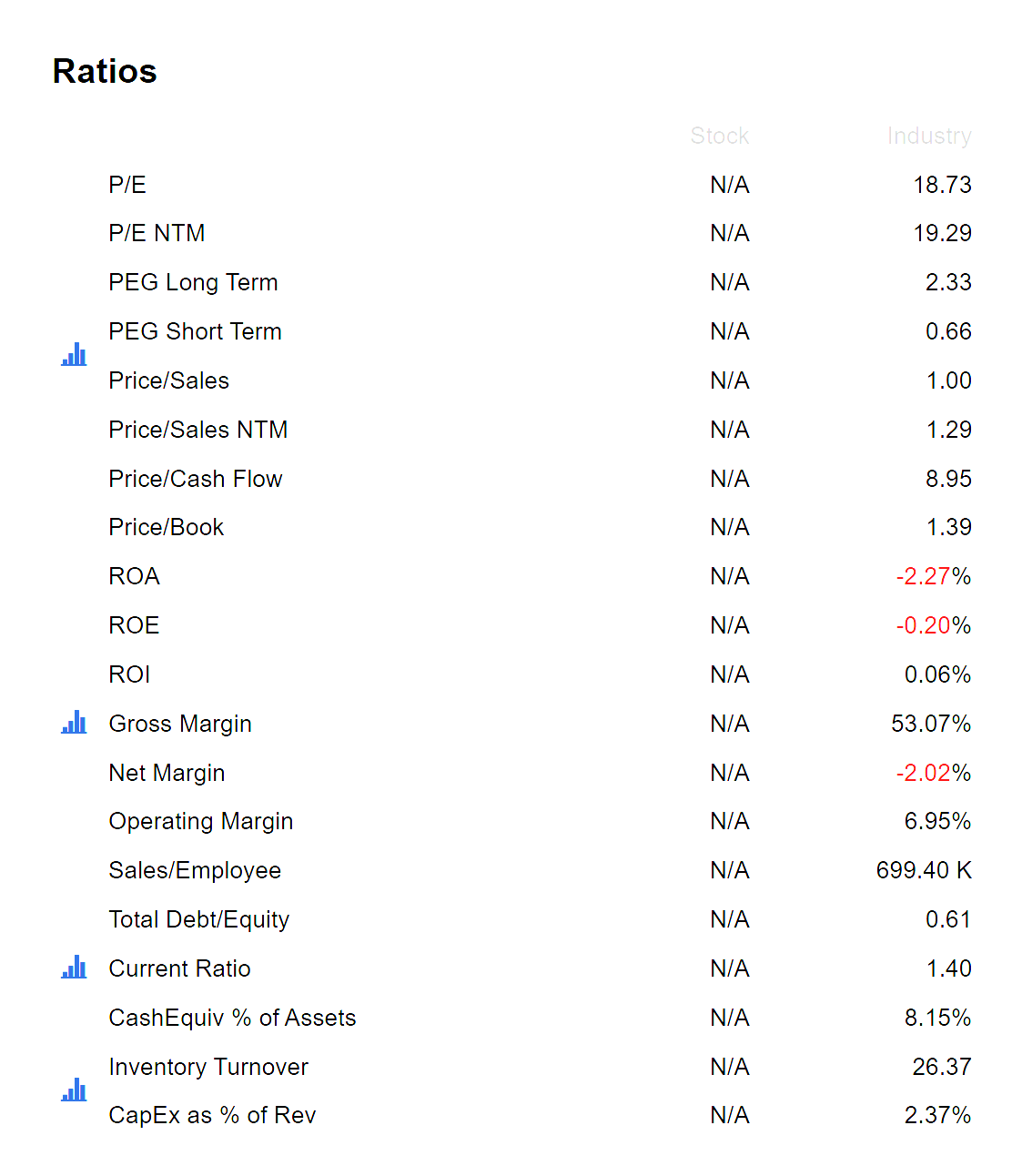Click the PEG Long Term label
The height and width of the screenshot is (1176, 1012).
click(193, 282)
